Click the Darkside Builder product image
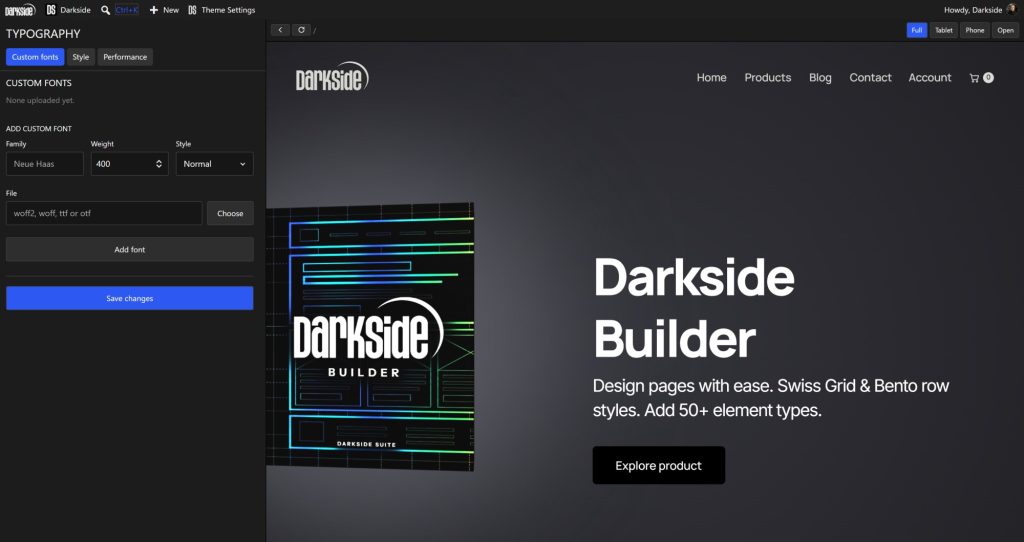Viewport: 1024px width, 542px height. click(x=370, y=336)
